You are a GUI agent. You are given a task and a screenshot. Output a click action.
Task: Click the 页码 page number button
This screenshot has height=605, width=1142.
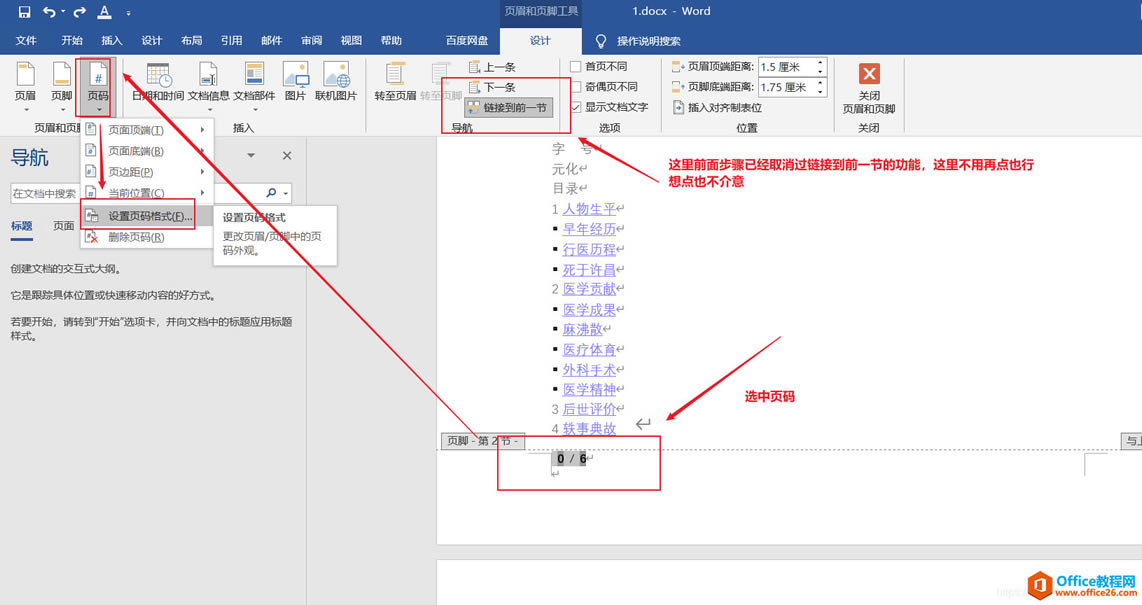click(98, 86)
